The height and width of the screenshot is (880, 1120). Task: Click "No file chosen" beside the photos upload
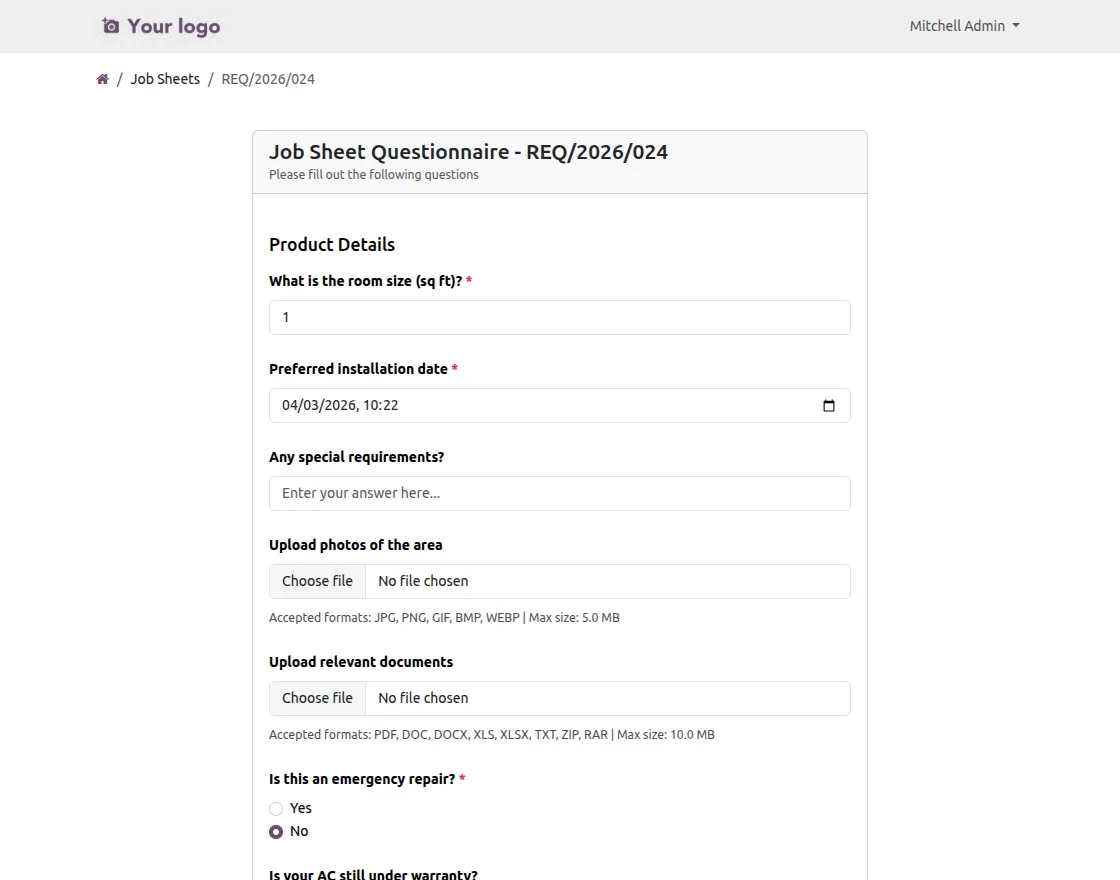tap(423, 581)
